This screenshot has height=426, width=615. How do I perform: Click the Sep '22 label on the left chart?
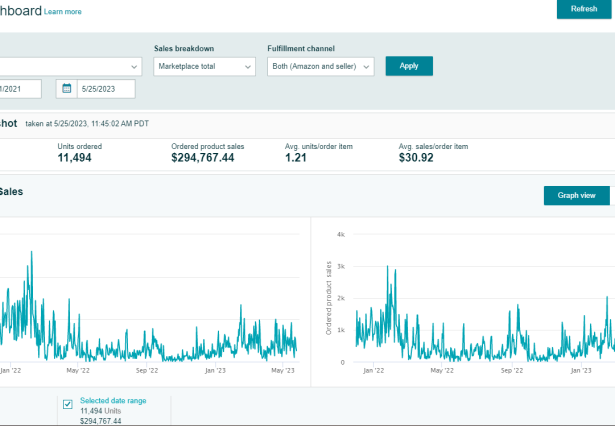[148, 370]
